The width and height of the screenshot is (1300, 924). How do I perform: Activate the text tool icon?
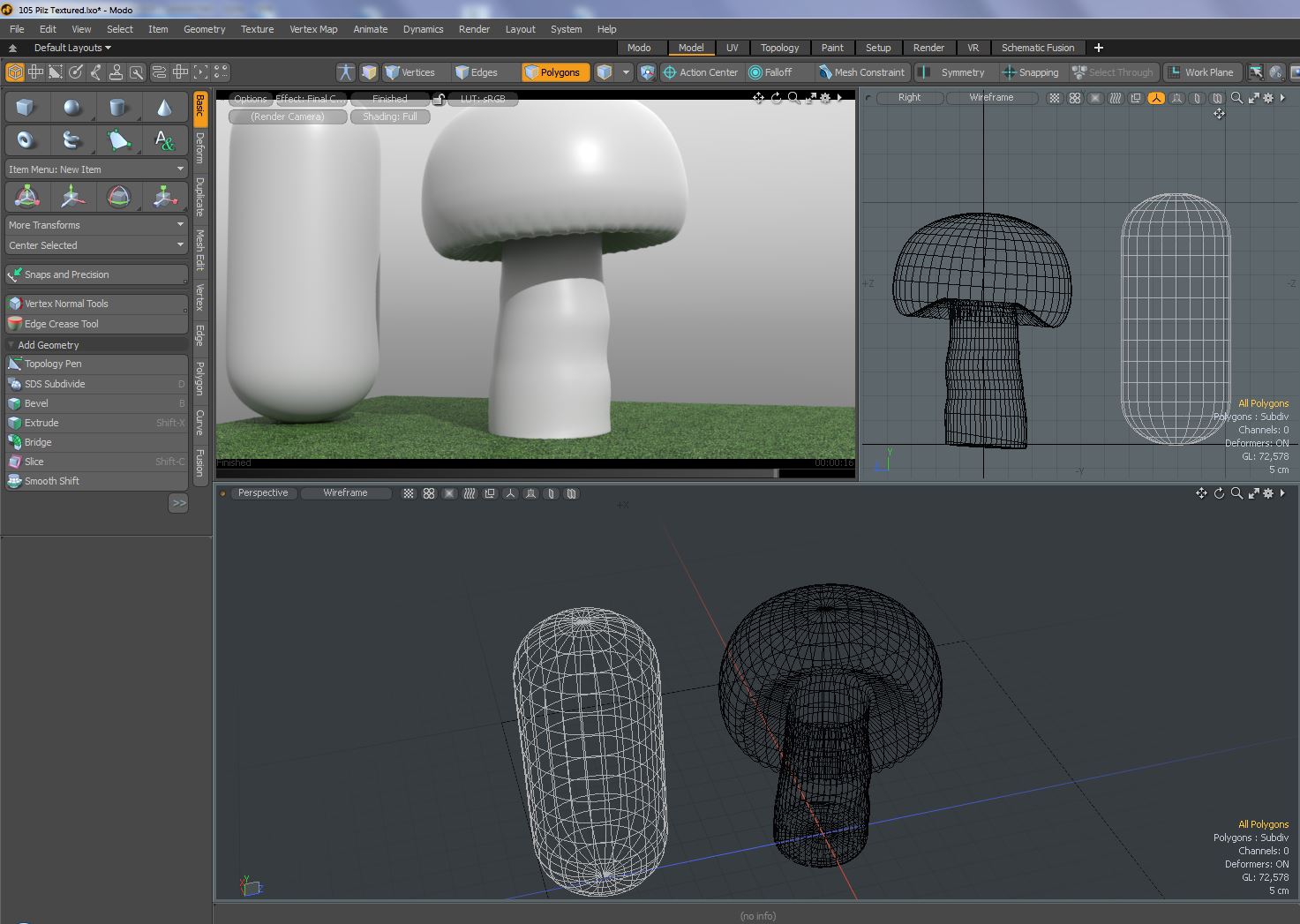[164, 140]
